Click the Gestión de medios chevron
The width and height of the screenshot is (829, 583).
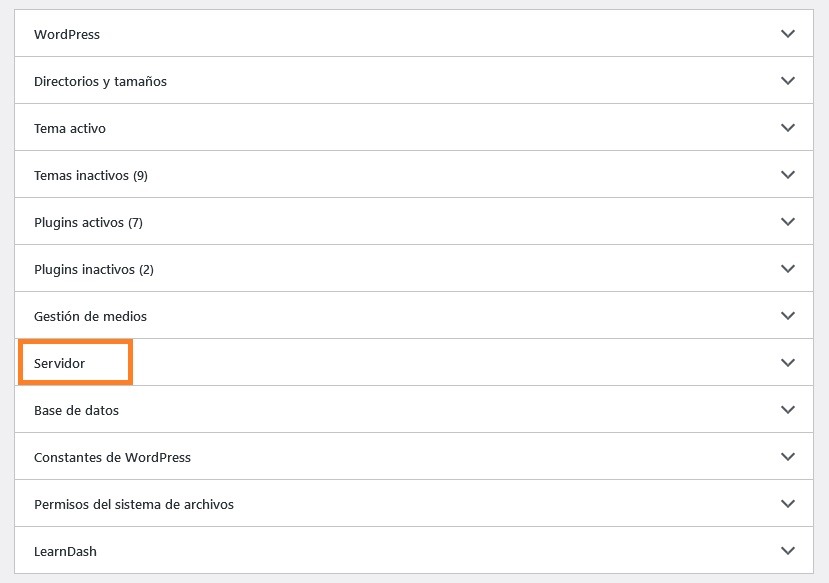(x=788, y=316)
